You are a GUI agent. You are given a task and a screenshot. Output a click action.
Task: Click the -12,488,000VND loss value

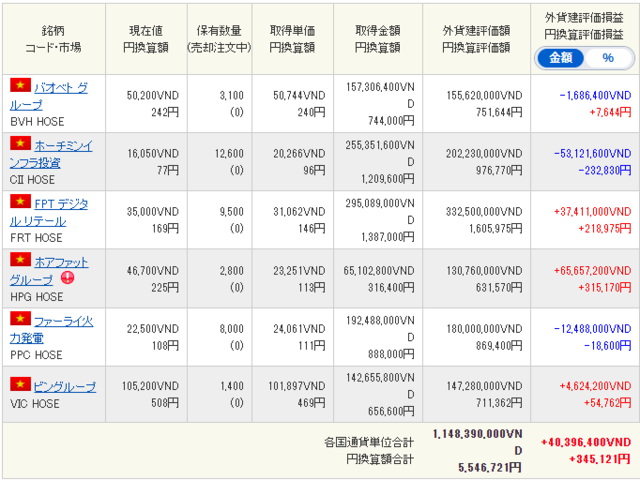click(x=593, y=329)
